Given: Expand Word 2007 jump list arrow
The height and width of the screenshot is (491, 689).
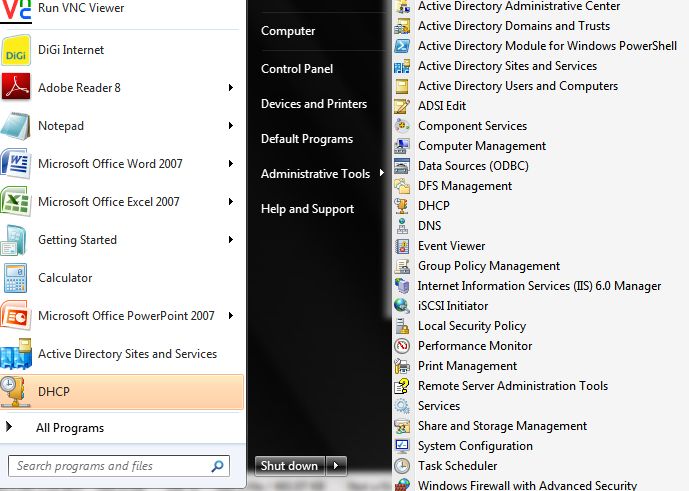Looking at the screenshot, I should click(x=231, y=164).
